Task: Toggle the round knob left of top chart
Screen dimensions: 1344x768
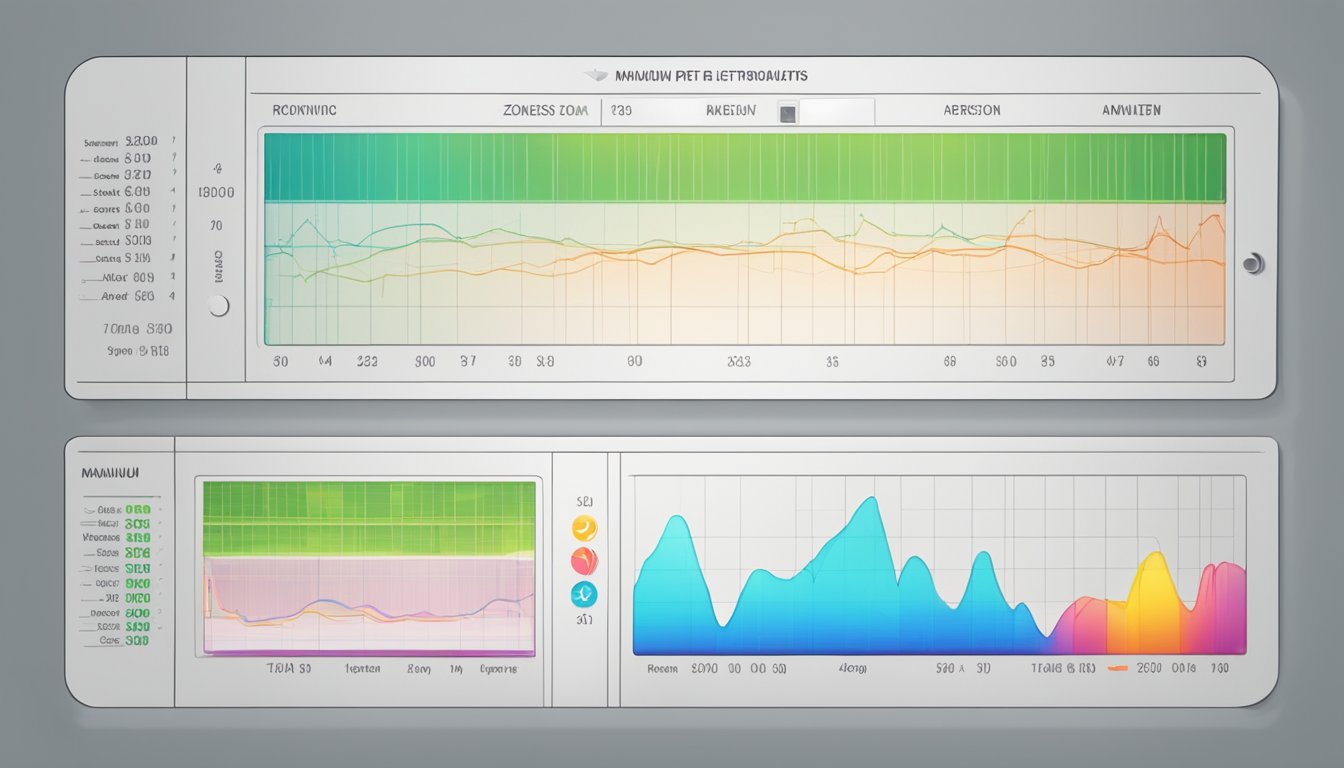Action: point(218,306)
